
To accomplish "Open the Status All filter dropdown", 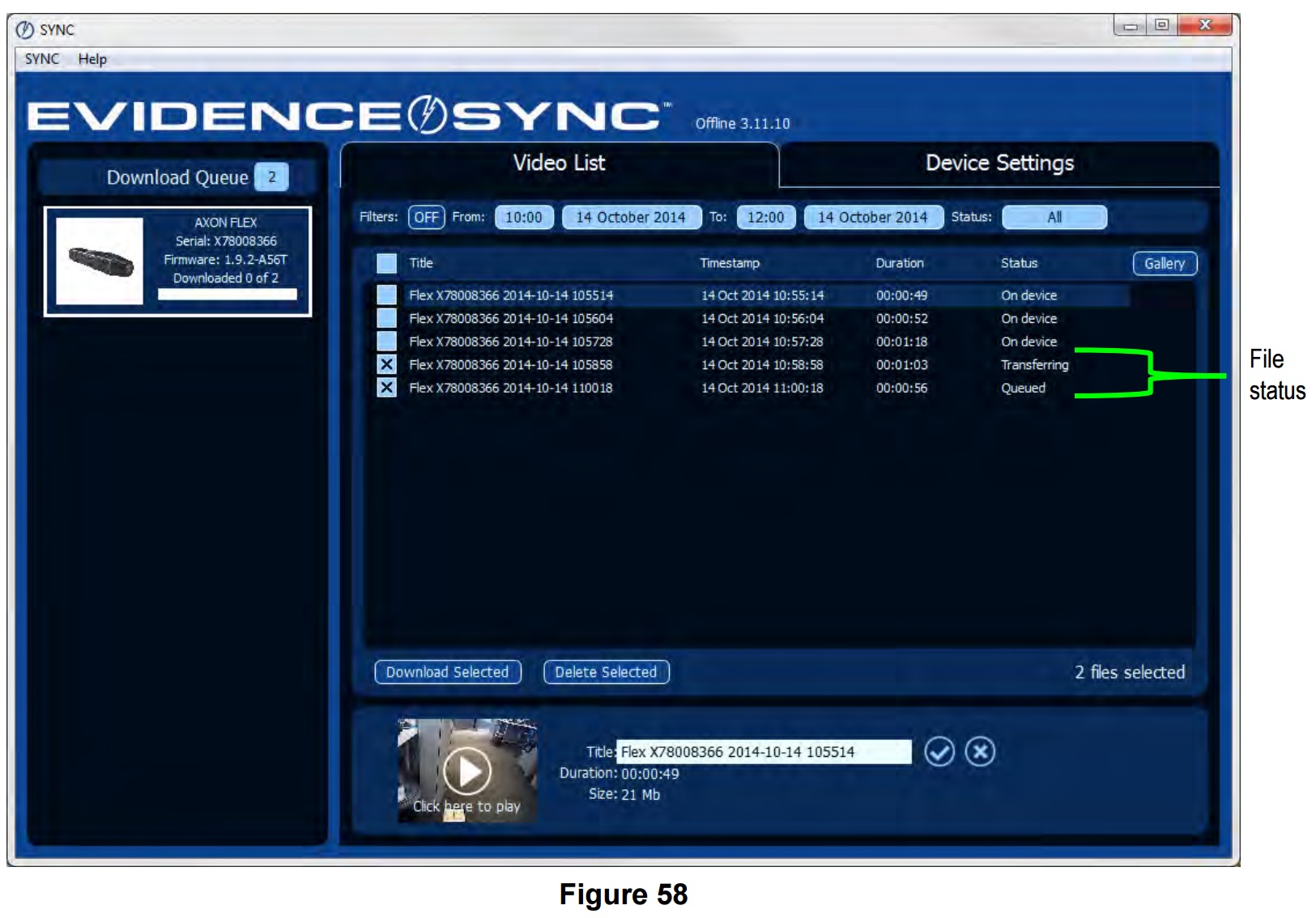I will point(1055,218).
